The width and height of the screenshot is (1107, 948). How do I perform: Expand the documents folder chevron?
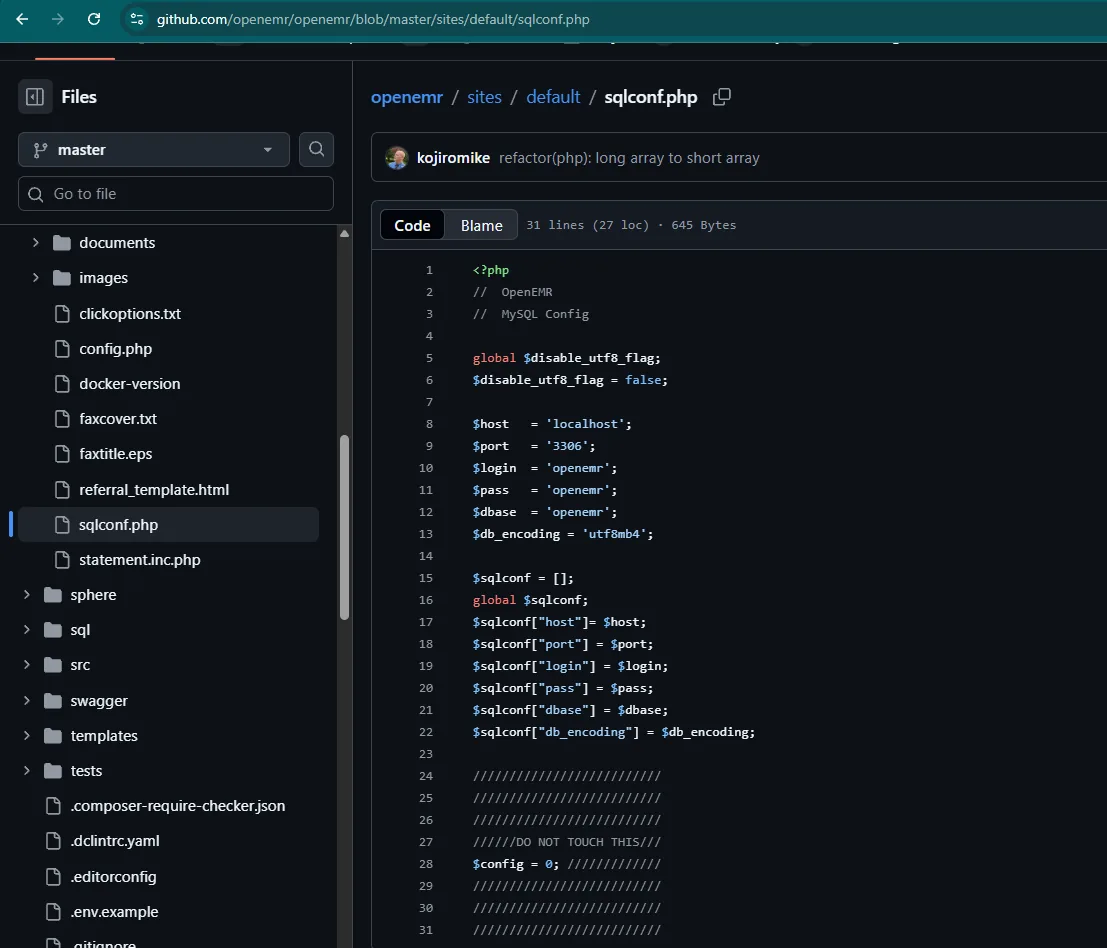pyautogui.click(x=35, y=242)
